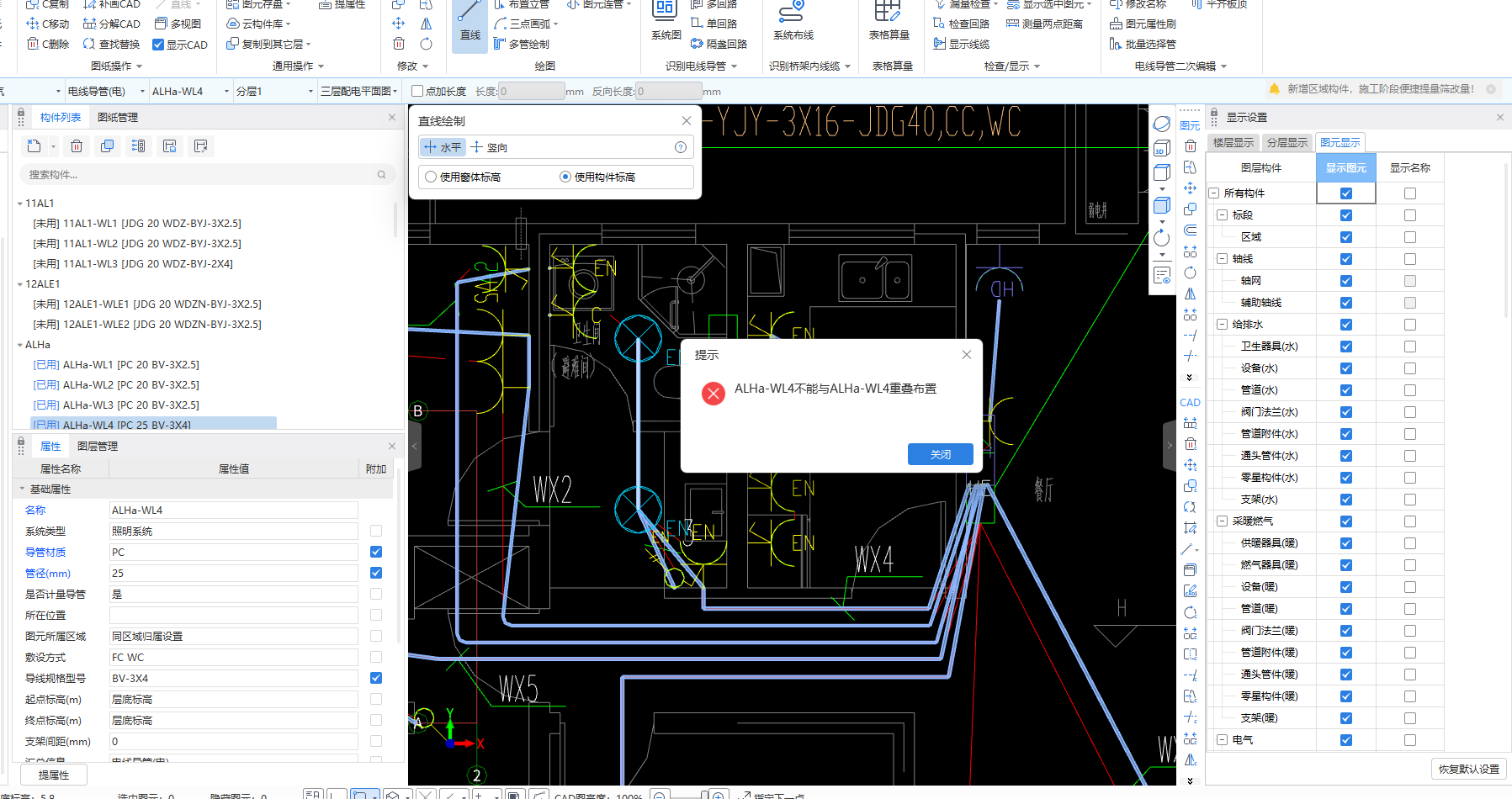
Task: Collapse the 给排水 tree node
Action: pyautogui.click(x=1222, y=325)
